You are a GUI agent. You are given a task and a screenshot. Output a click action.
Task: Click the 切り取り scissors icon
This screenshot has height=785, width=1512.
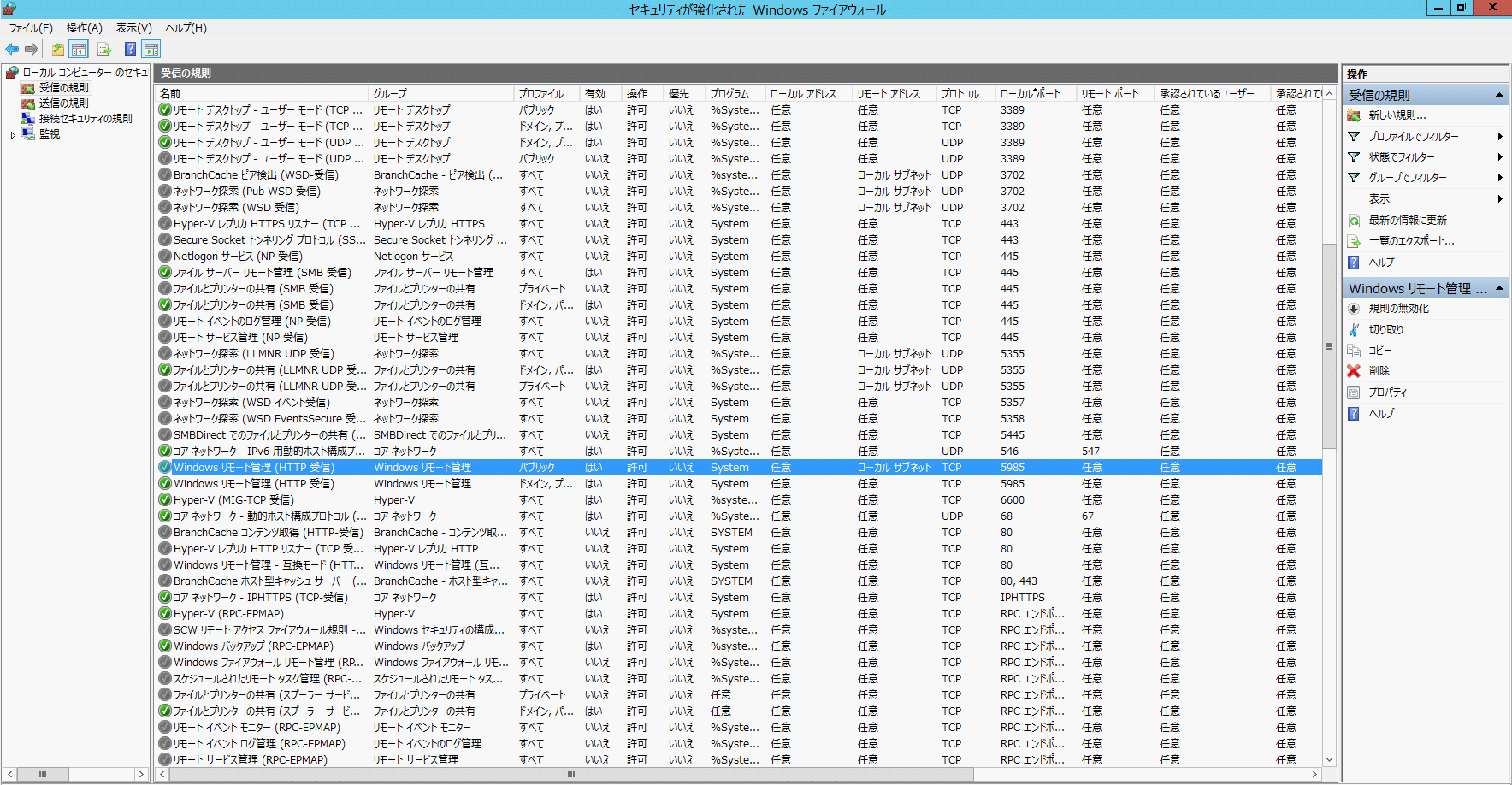pyautogui.click(x=1354, y=330)
